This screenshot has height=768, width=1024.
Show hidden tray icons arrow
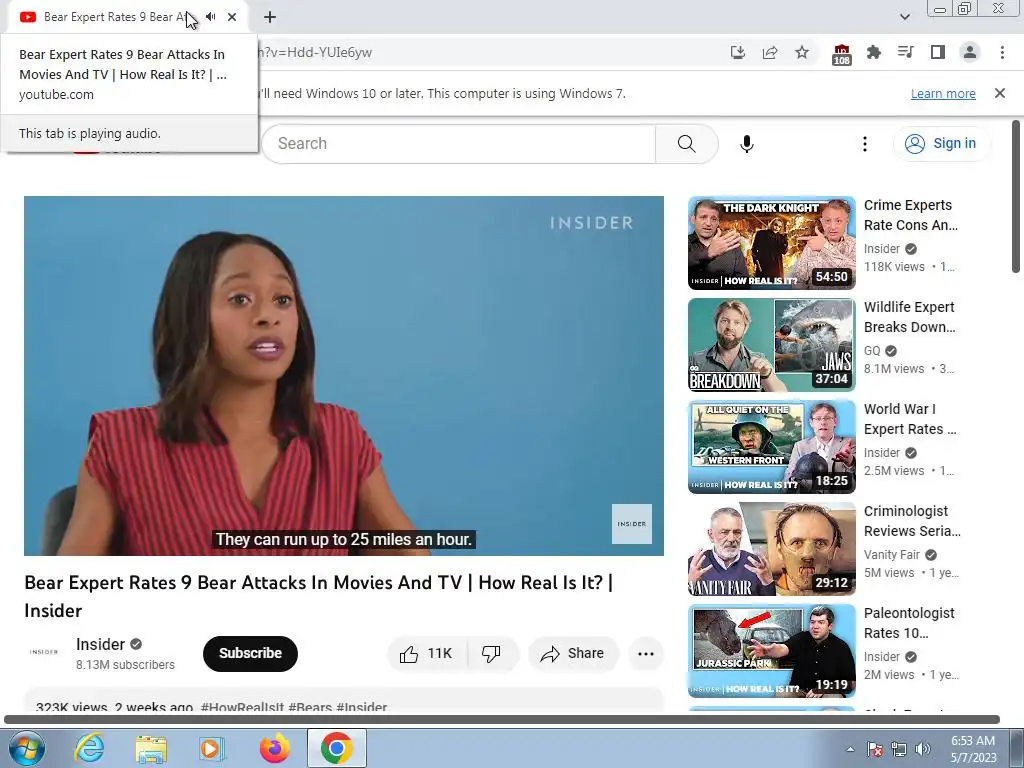click(x=850, y=749)
